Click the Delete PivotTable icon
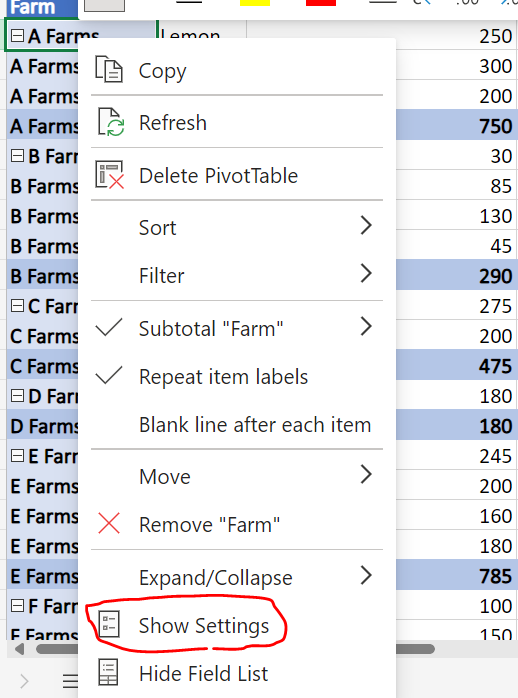The image size is (518, 698). coord(109,175)
